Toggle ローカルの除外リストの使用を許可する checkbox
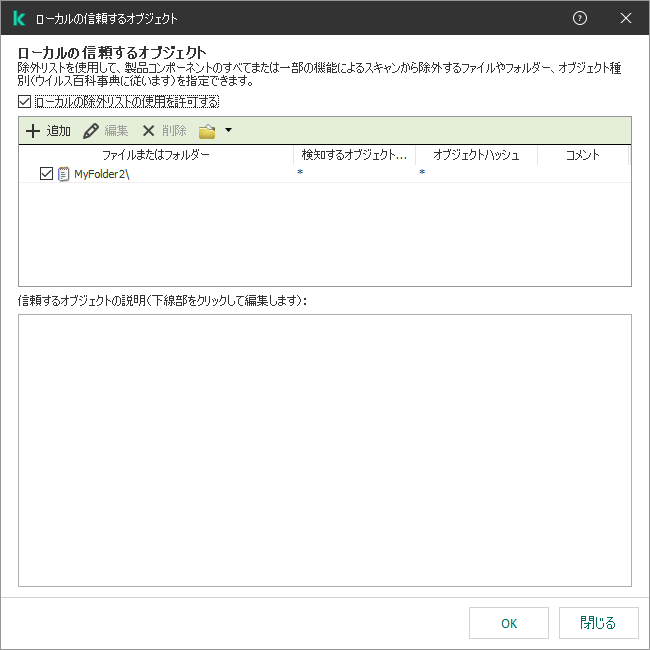 click(25, 102)
